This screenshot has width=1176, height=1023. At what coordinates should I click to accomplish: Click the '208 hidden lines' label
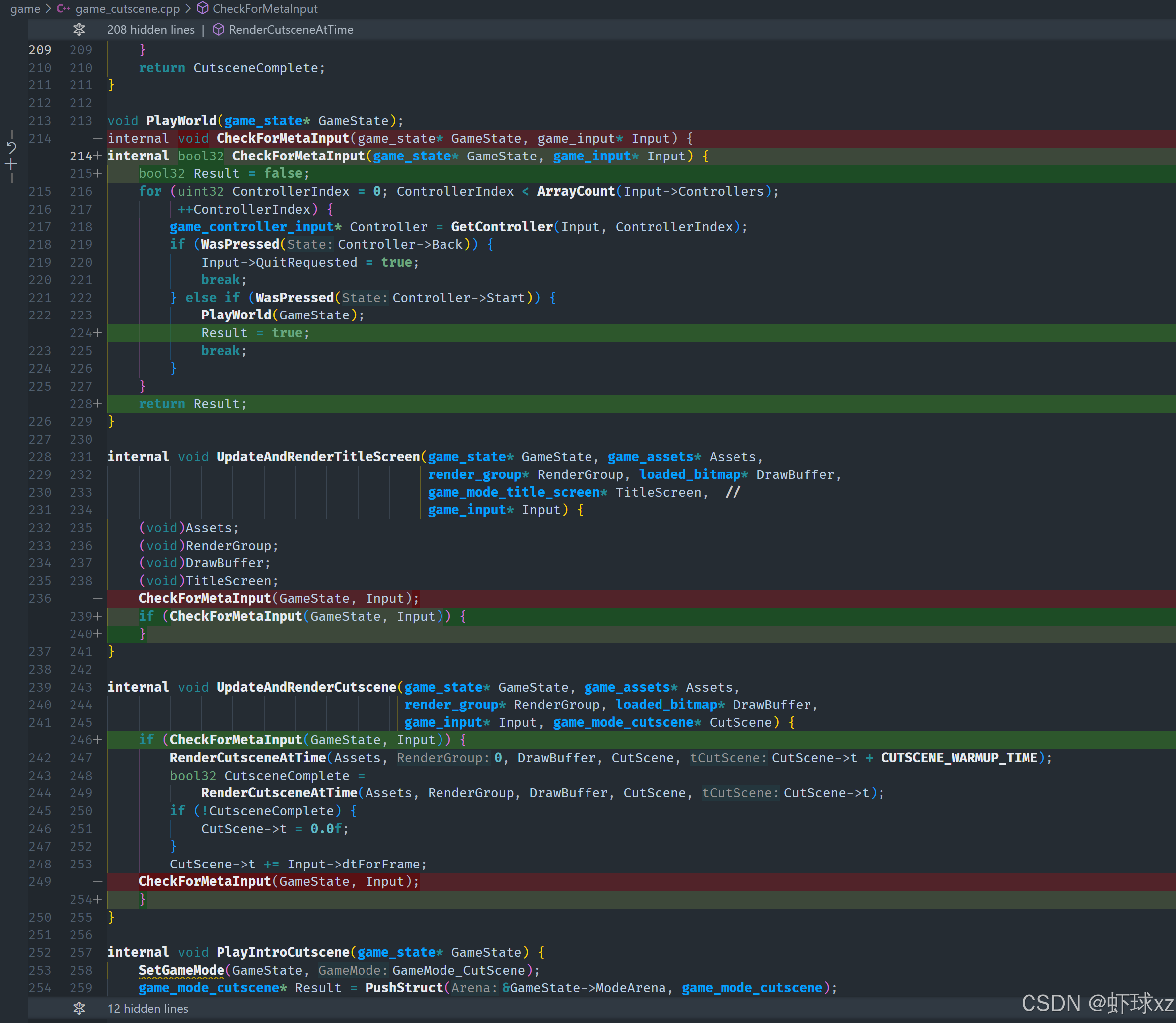pyautogui.click(x=150, y=30)
